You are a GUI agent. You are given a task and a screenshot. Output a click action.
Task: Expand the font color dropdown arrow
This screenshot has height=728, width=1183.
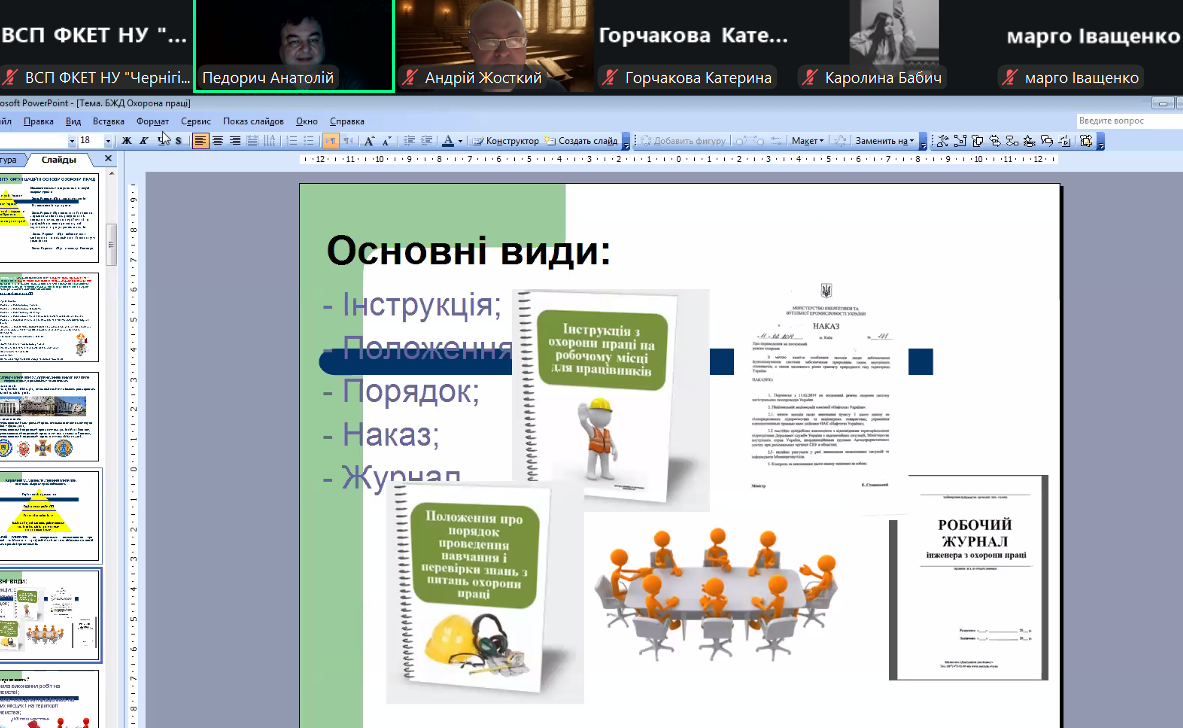coord(460,141)
